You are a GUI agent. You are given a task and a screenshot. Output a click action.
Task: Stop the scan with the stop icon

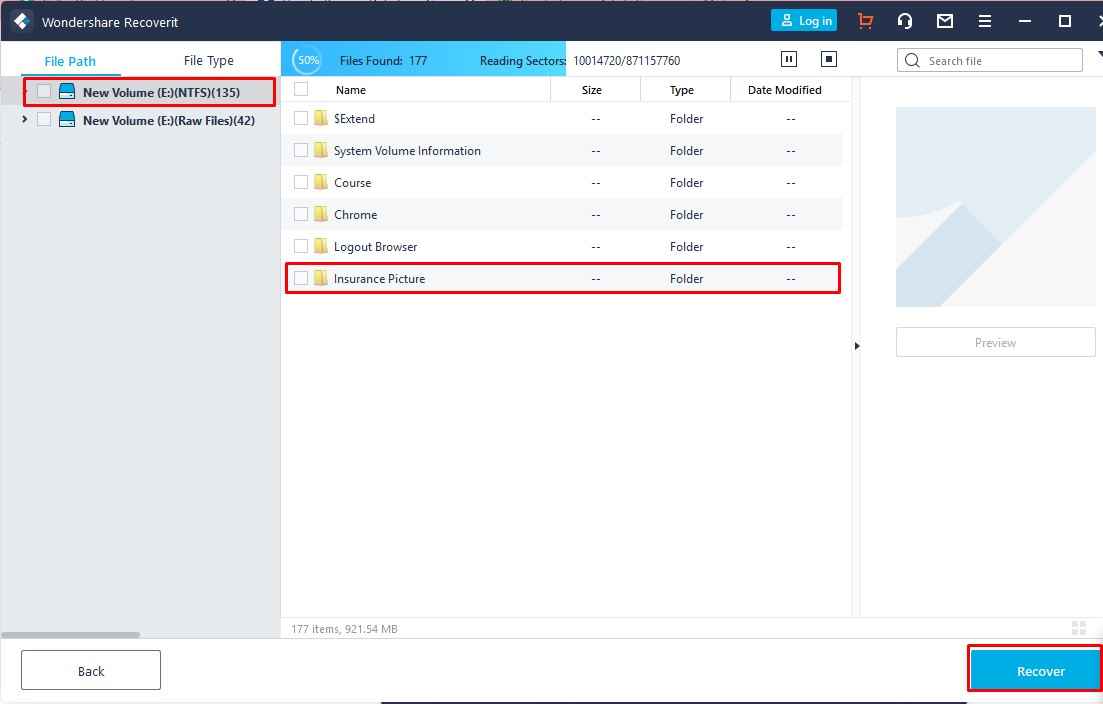[x=829, y=59]
